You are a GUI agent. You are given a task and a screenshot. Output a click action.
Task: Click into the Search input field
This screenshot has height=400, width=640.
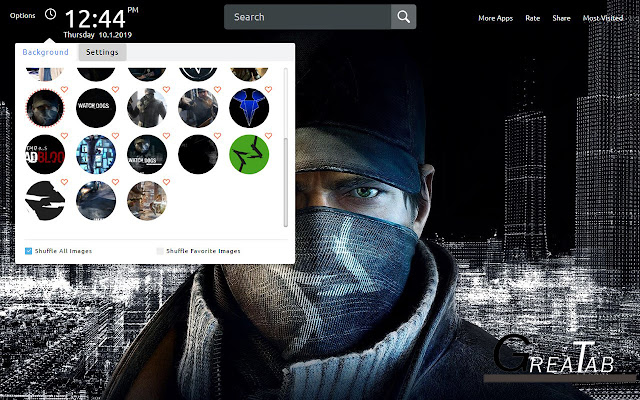click(307, 17)
